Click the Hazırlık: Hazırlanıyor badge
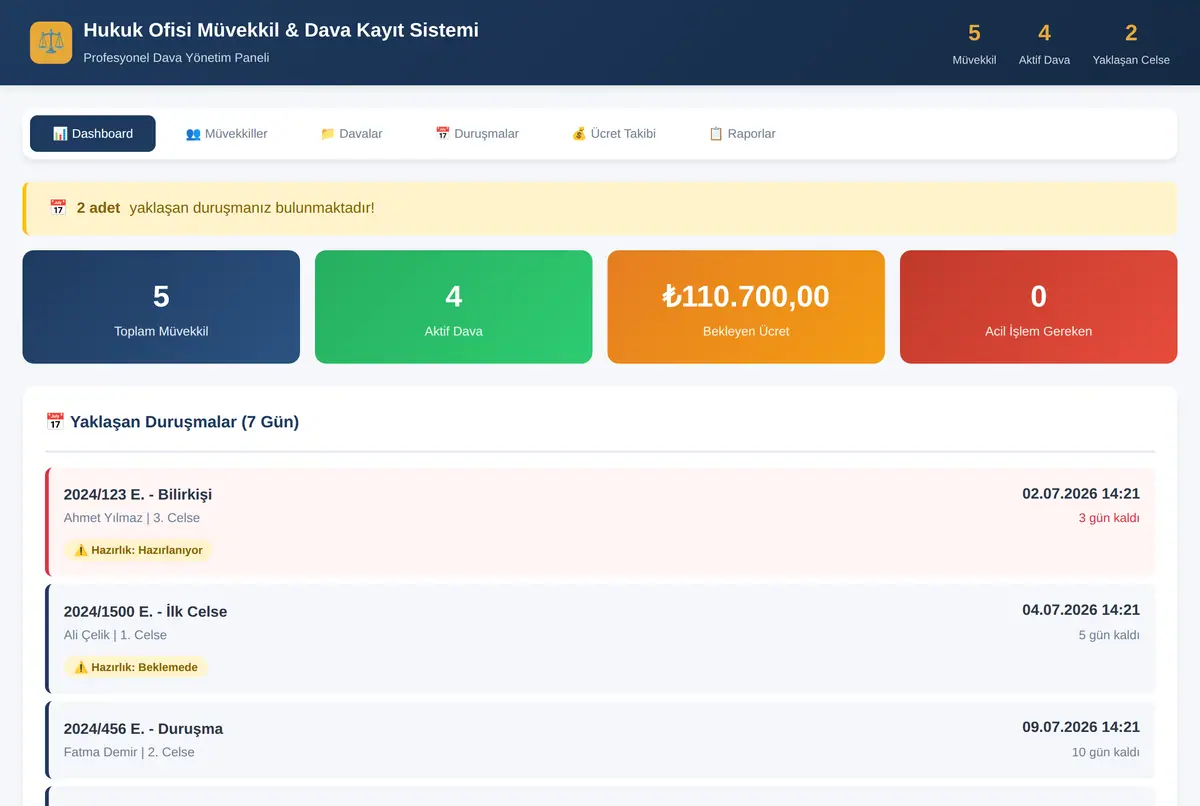Image resolution: width=1200 pixels, height=806 pixels. (x=139, y=550)
